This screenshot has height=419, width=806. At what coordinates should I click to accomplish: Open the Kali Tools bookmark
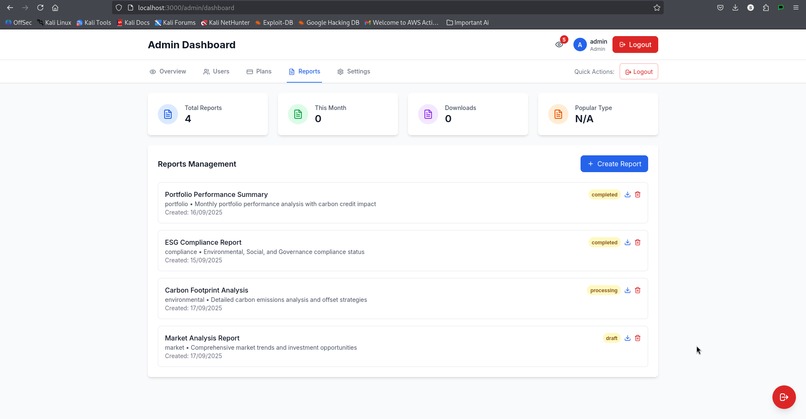click(x=94, y=23)
